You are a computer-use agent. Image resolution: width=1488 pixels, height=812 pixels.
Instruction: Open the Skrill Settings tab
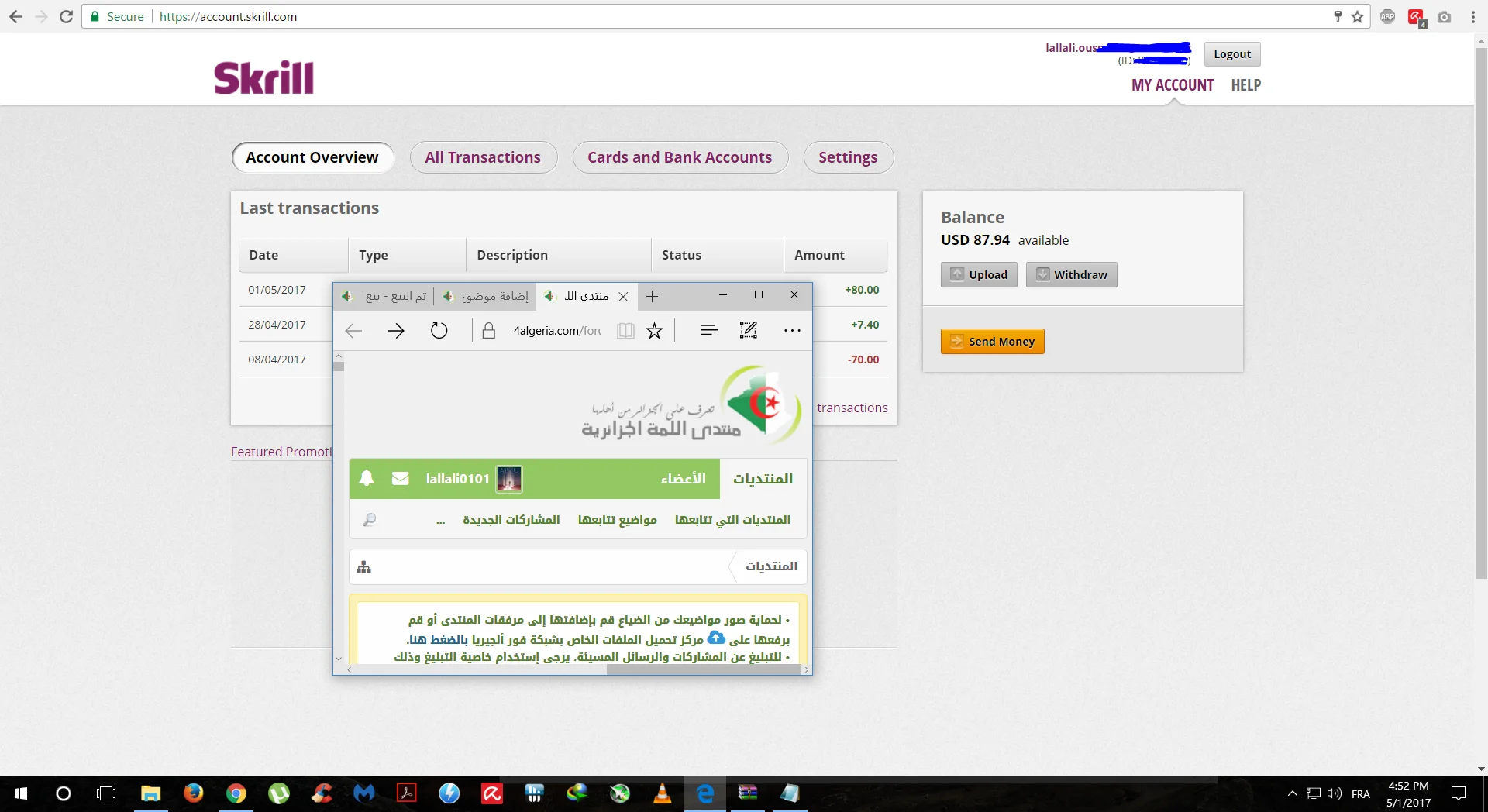pyautogui.click(x=848, y=157)
